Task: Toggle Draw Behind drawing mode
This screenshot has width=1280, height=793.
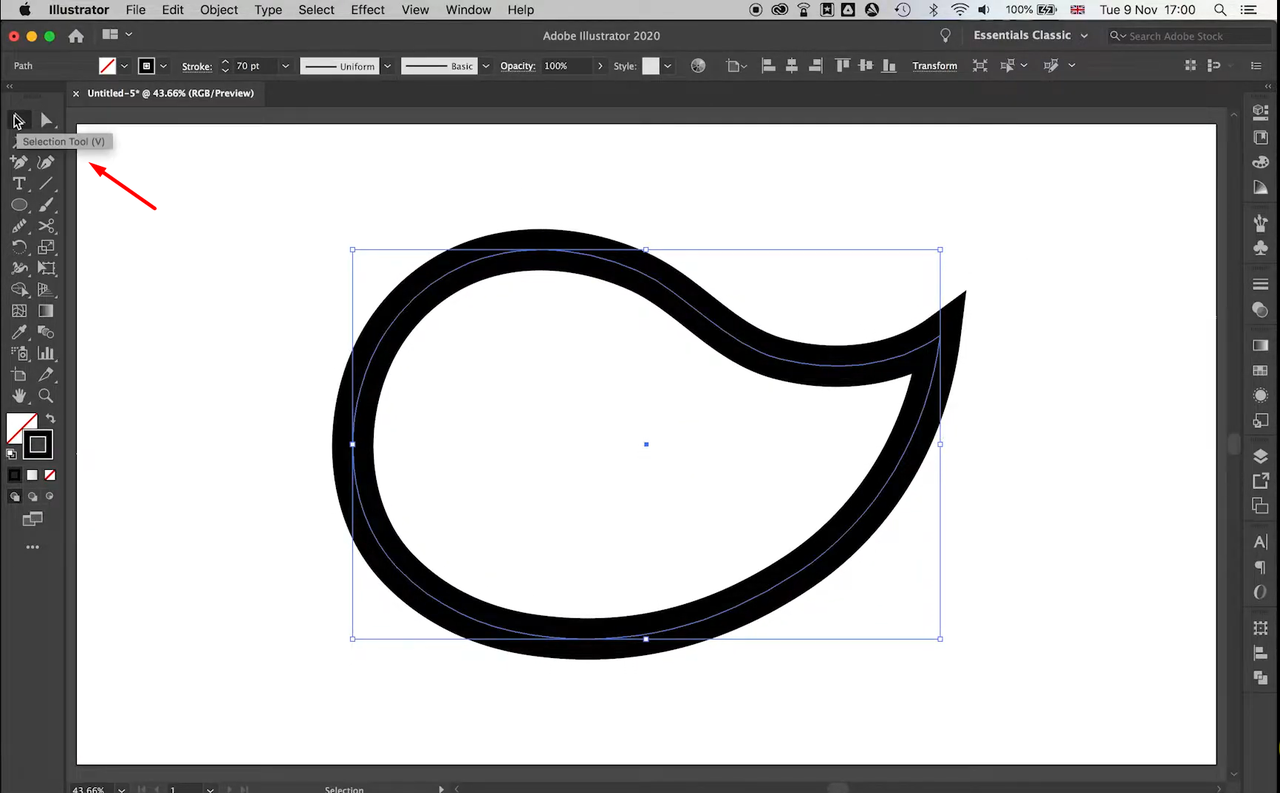Action: 32,497
